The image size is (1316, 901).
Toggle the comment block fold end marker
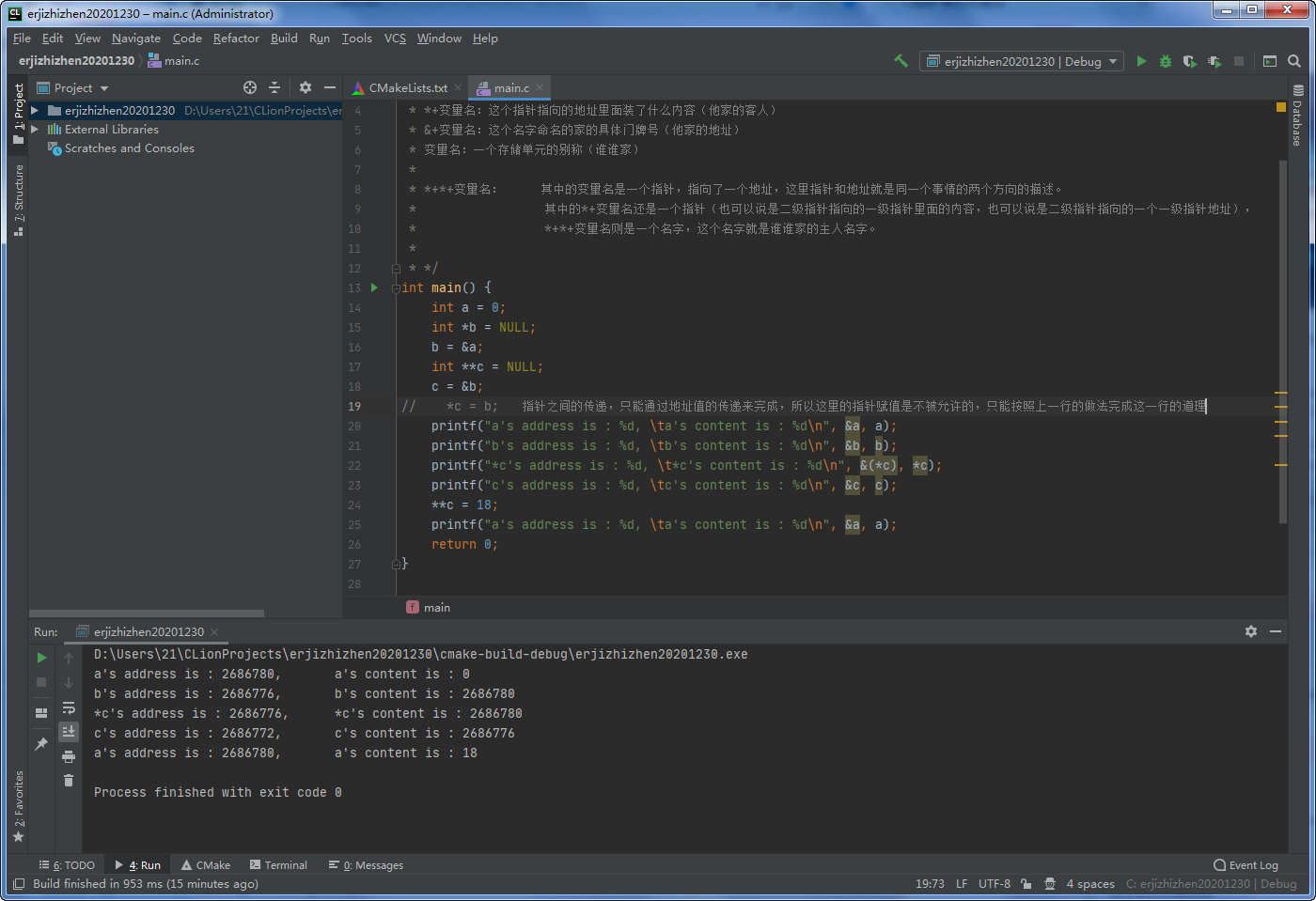[396, 268]
